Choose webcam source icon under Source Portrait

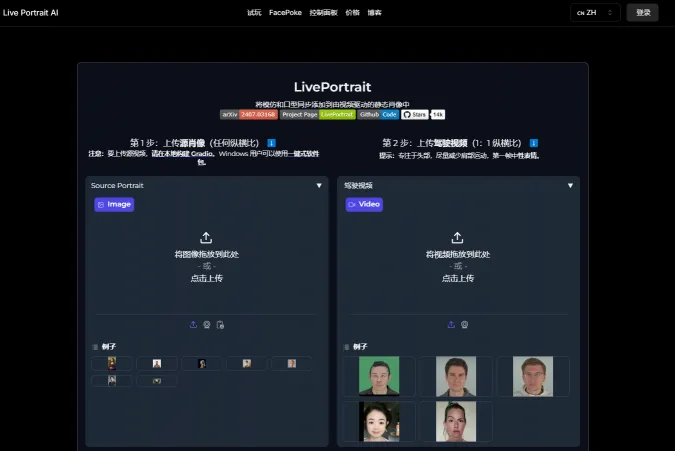click(x=207, y=324)
